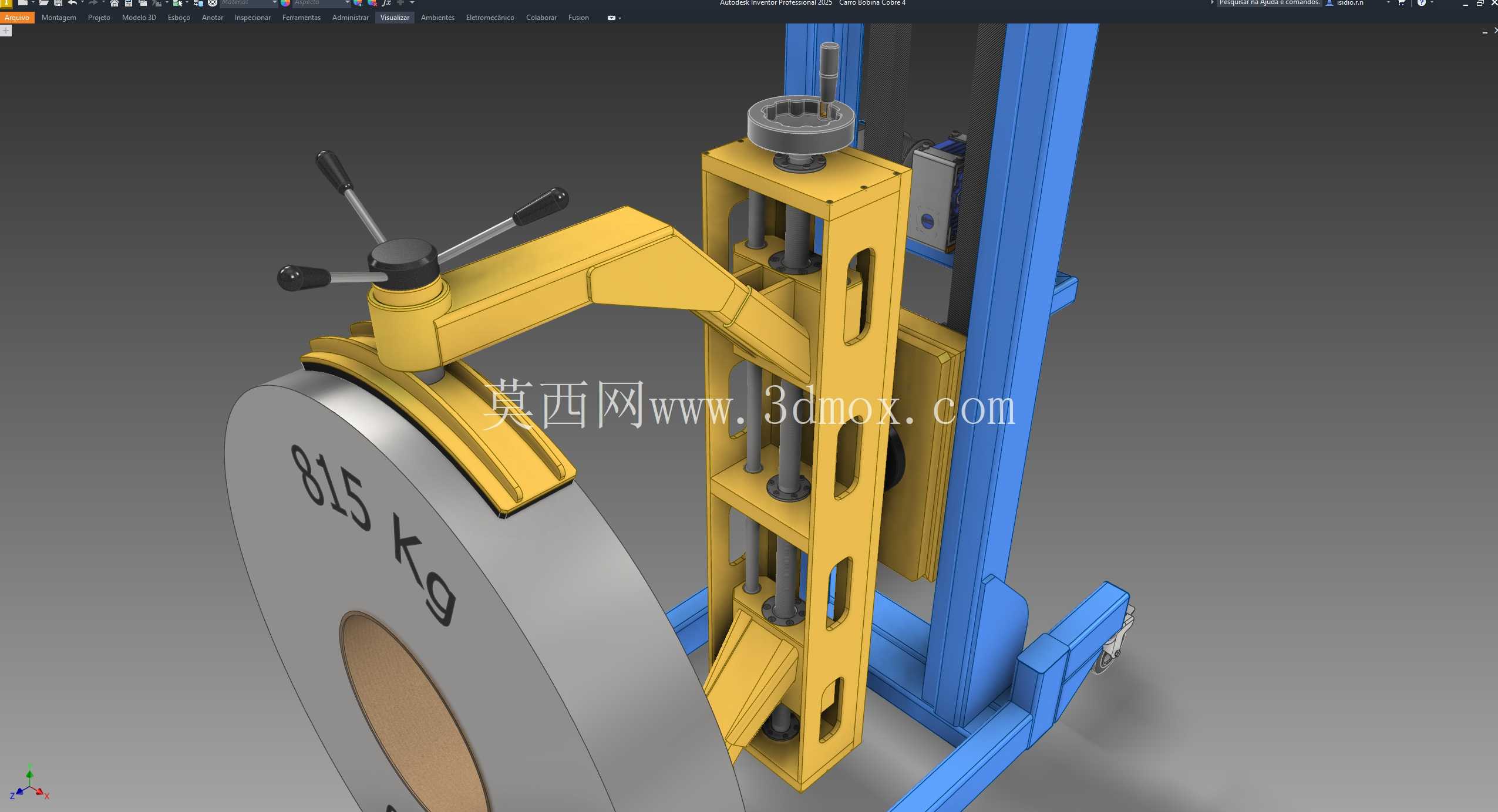Screen dimensions: 1498x812
Task: Expand the New file dropdown arrow
Action: tap(33, 3)
